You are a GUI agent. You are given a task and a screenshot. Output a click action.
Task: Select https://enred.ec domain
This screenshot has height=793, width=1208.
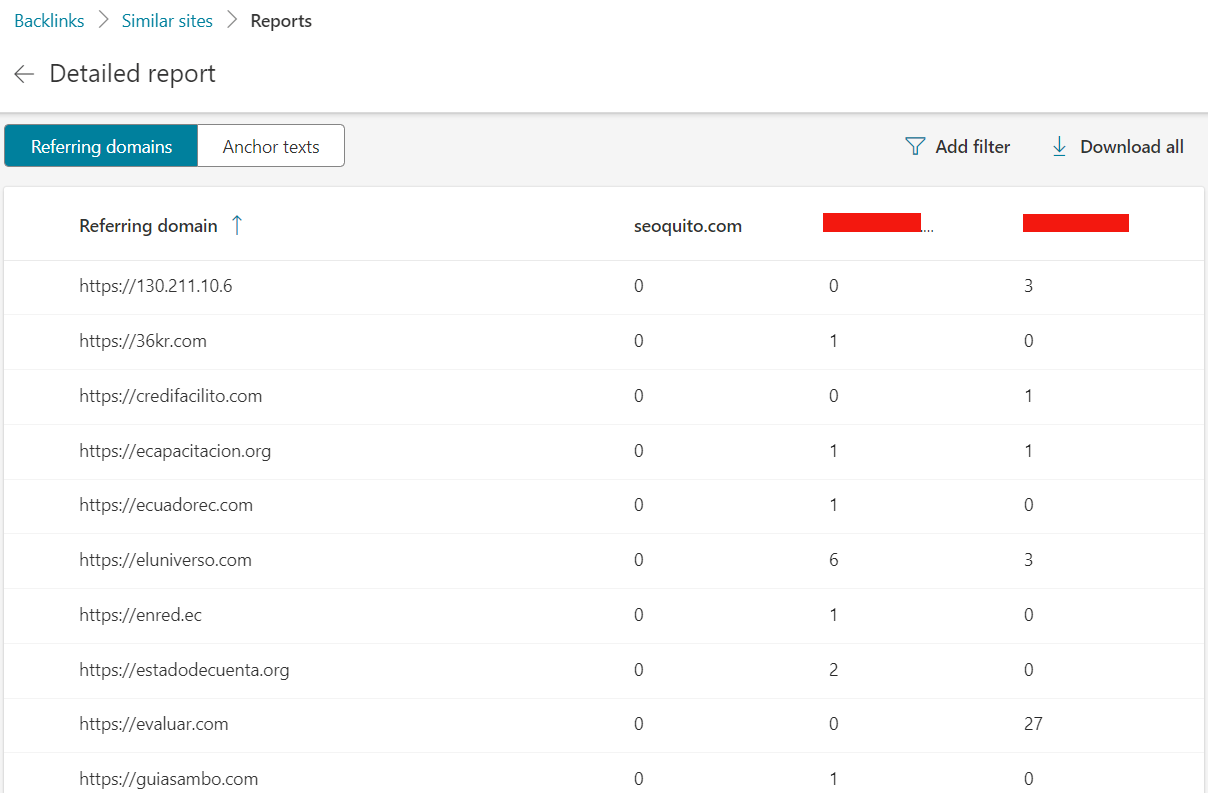coord(140,615)
